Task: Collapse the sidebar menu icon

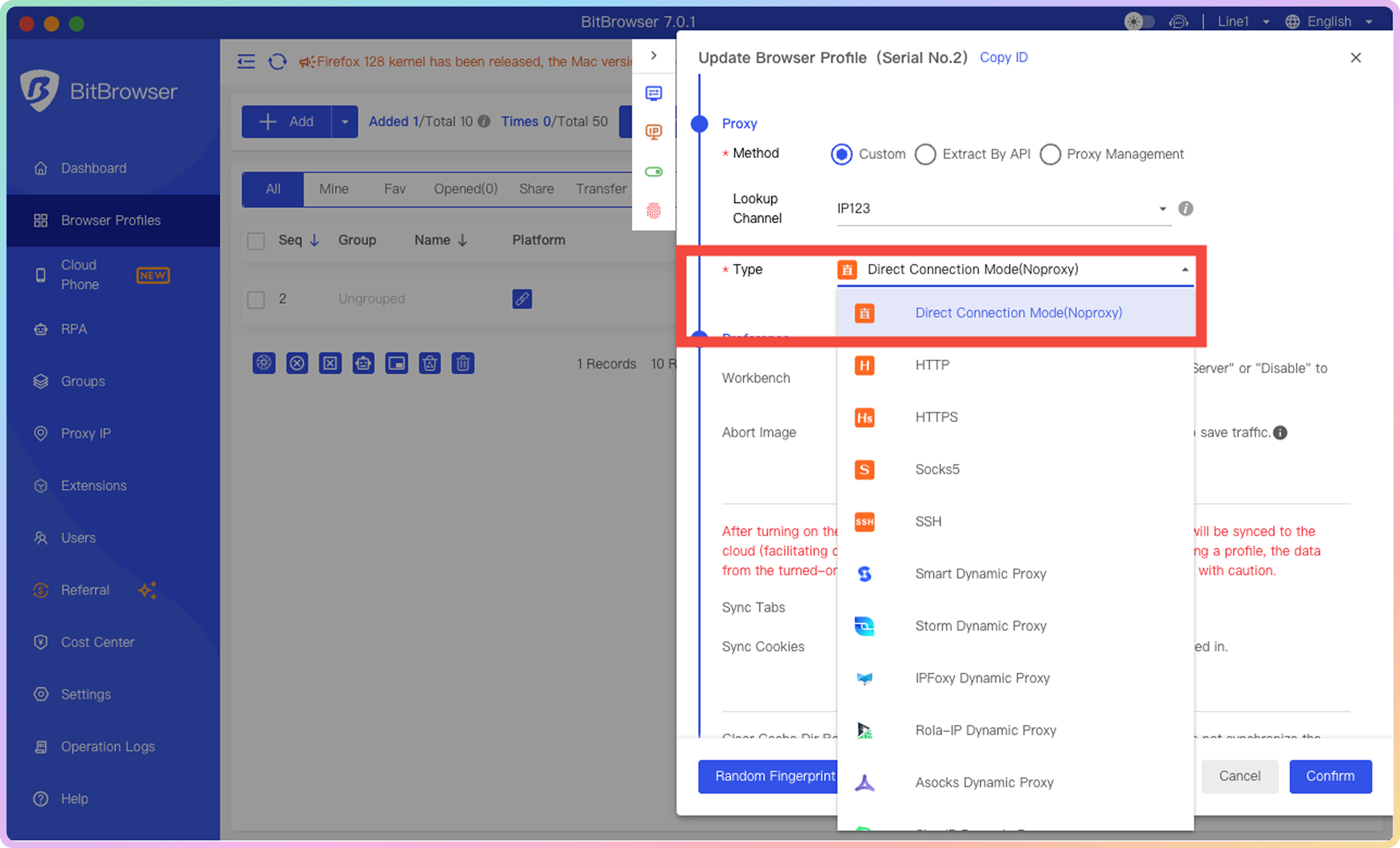Action: pyautogui.click(x=246, y=61)
